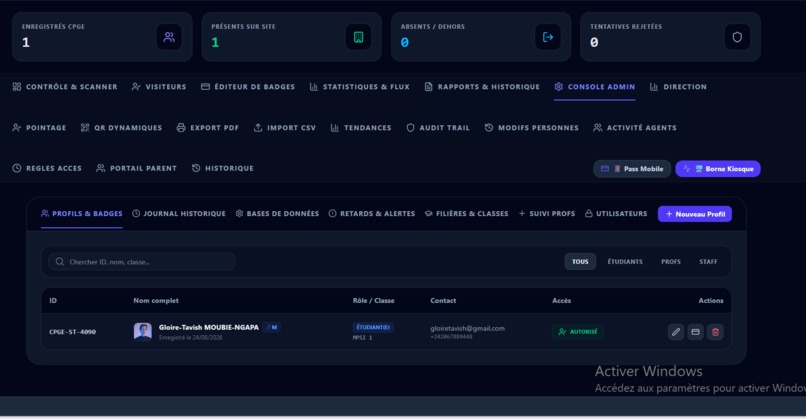Open QR Dynamiques section
The width and height of the screenshot is (806, 419).
click(121, 127)
